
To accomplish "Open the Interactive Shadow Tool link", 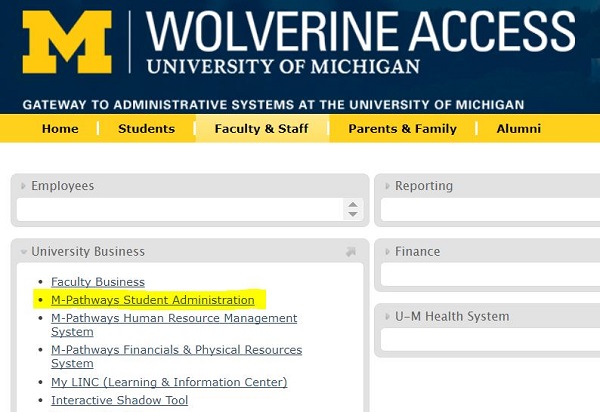I will point(119,400).
